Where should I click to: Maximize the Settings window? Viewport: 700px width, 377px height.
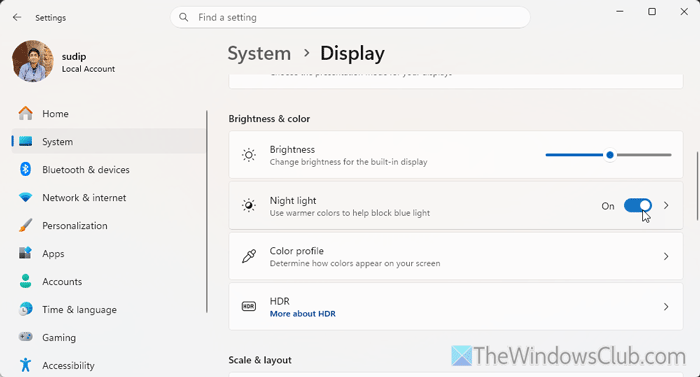(x=652, y=12)
